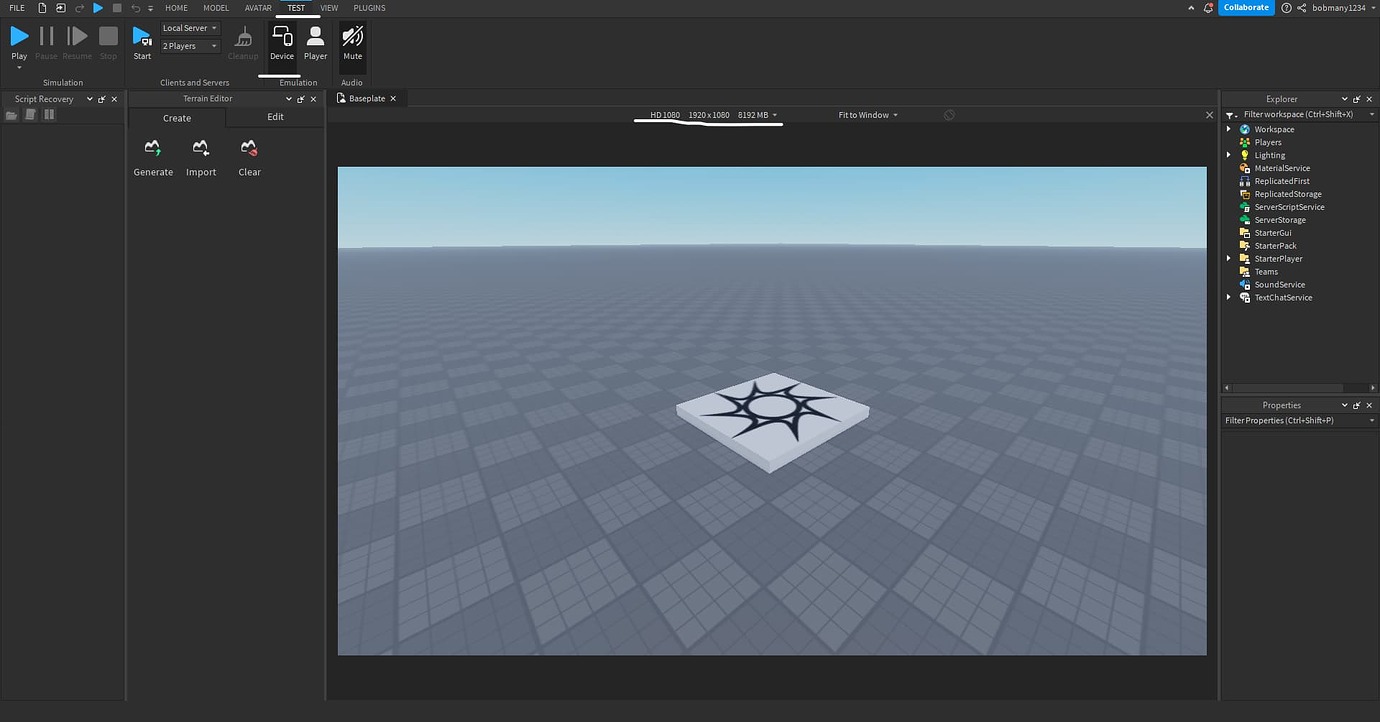1380x722 pixels.
Task: Click the Stop simulation icon
Action: click(108, 36)
